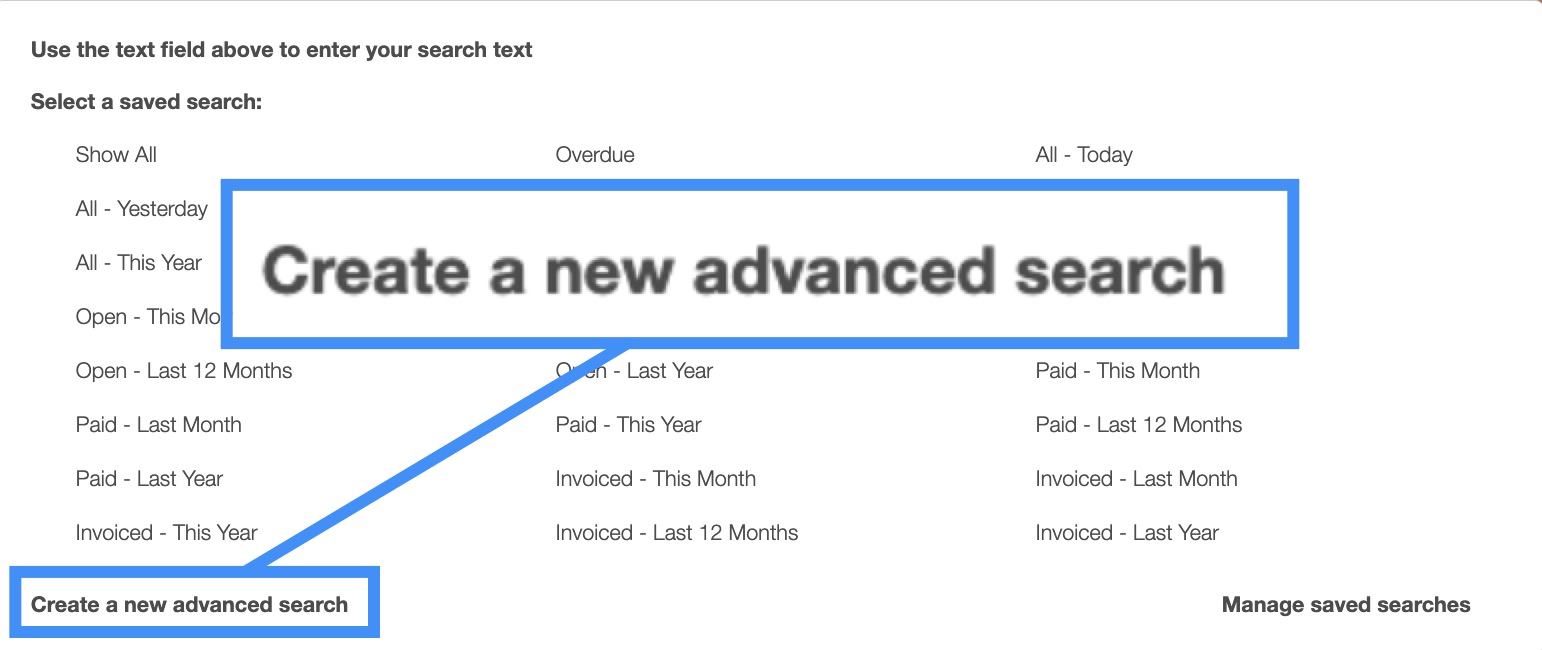Viewport: 1542px width, 650px height.
Task: Open the Invoiced - Last Month search
Action: (1136, 479)
